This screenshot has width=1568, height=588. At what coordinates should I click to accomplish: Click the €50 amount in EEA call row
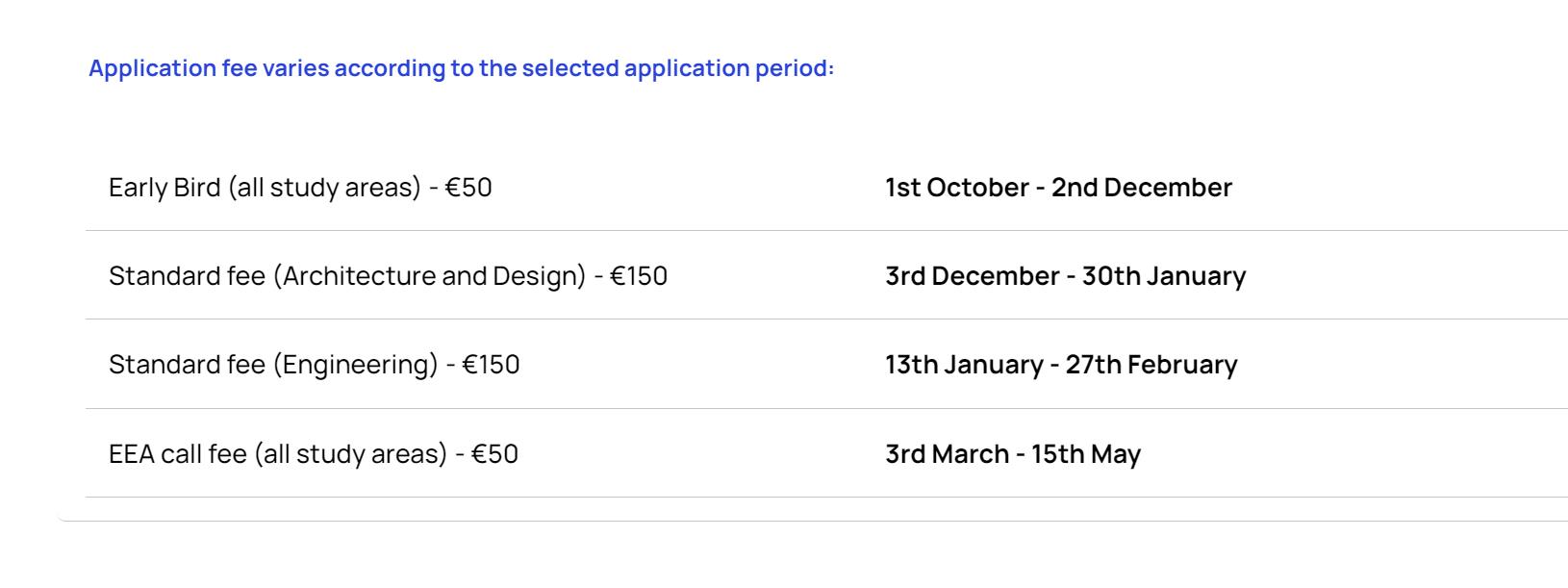pos(494,453)
